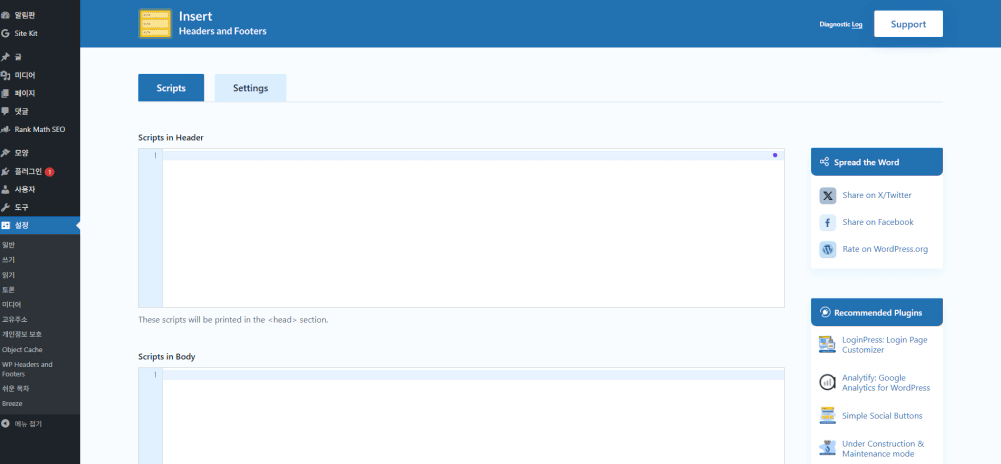Click the pushpin icon for 글 posts

coord(5,57)
